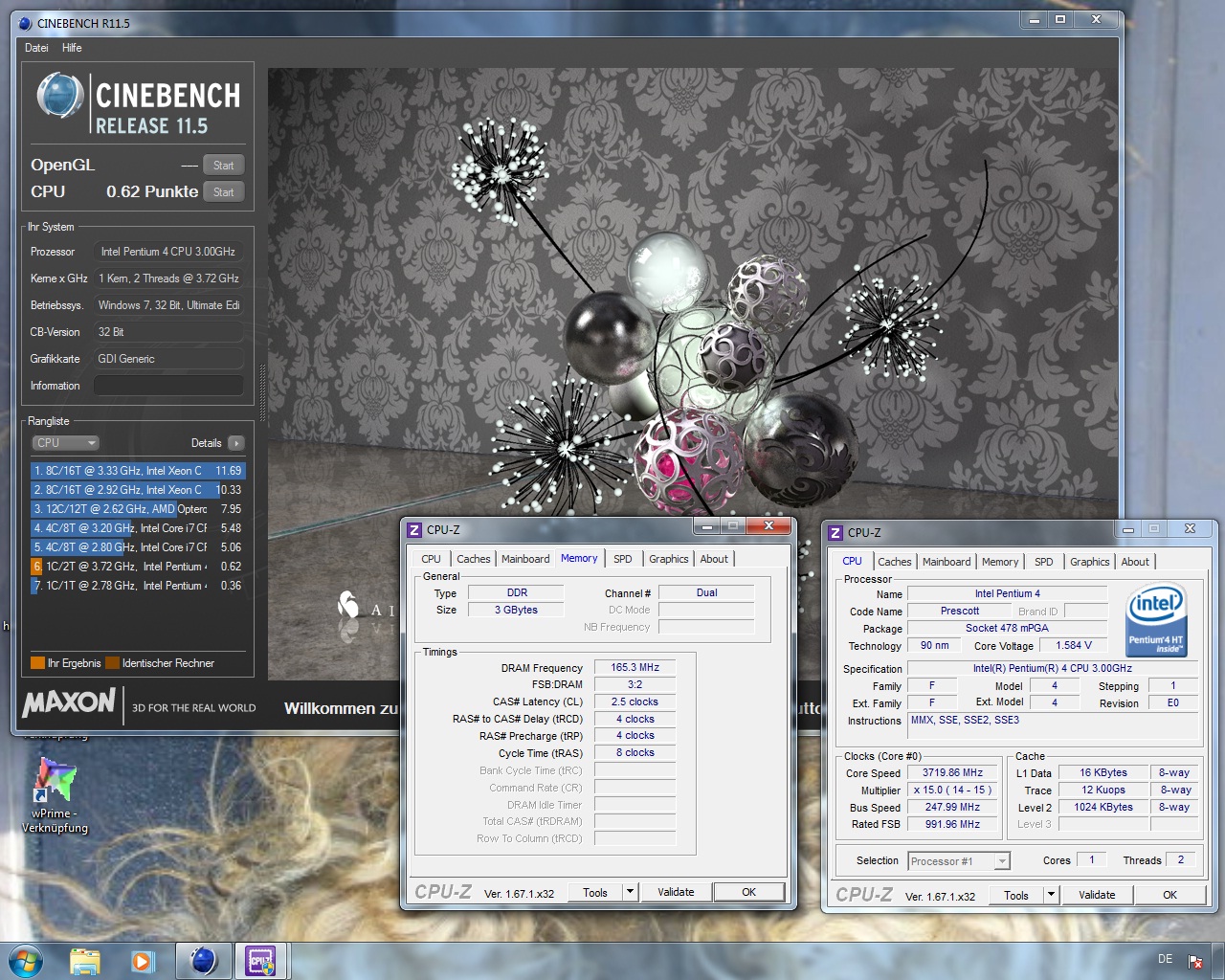Screen dimensions: 1225x980
Task: Click the Specification field in CPU-Z
Action: (x=1052, y=669)
